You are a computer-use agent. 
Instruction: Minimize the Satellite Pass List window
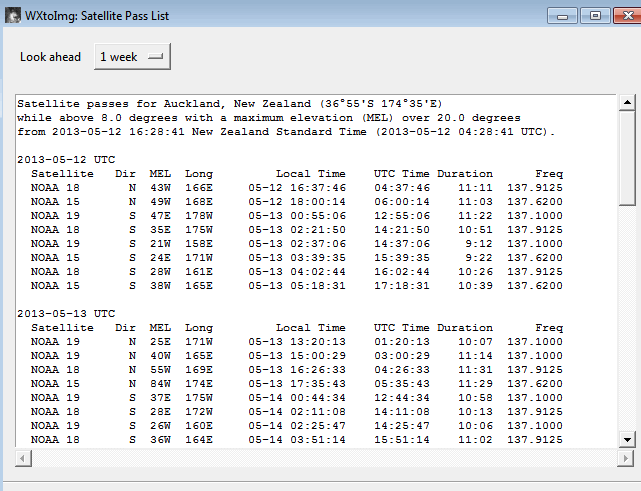click(x=563, y=16)
